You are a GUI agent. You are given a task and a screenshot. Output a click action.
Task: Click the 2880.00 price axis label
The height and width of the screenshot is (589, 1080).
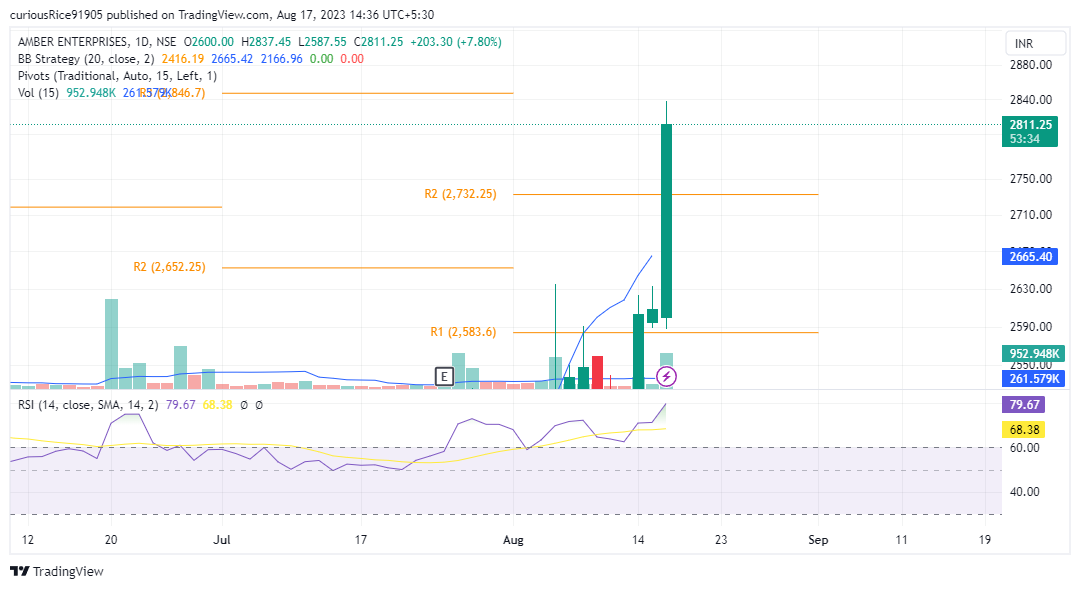point(1031,65)
